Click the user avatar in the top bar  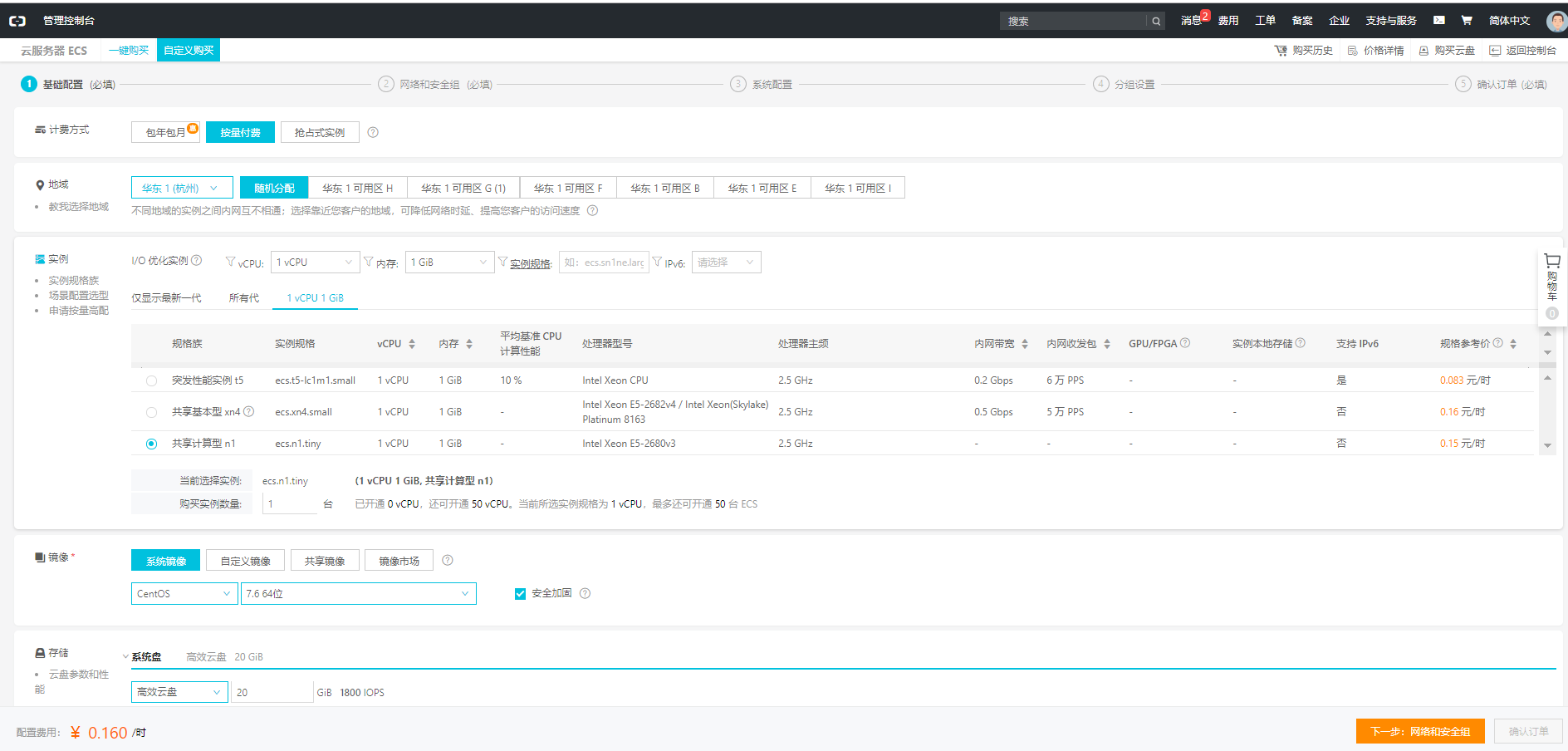pyautogui.click(x=1557, y=21)
